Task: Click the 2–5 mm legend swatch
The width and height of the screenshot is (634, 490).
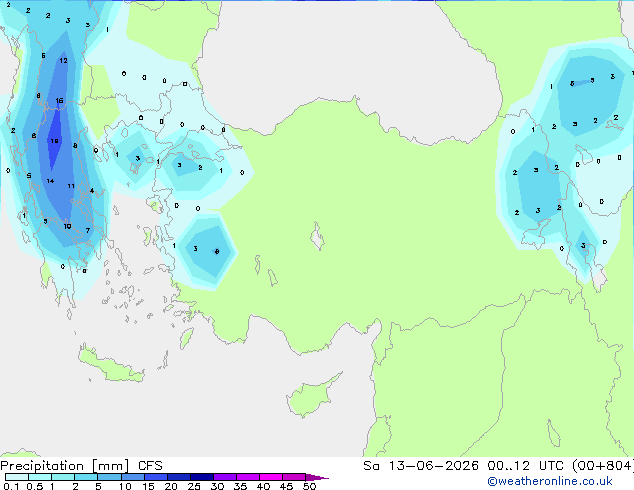Action: pyautogui.click(x=86, y=477)
